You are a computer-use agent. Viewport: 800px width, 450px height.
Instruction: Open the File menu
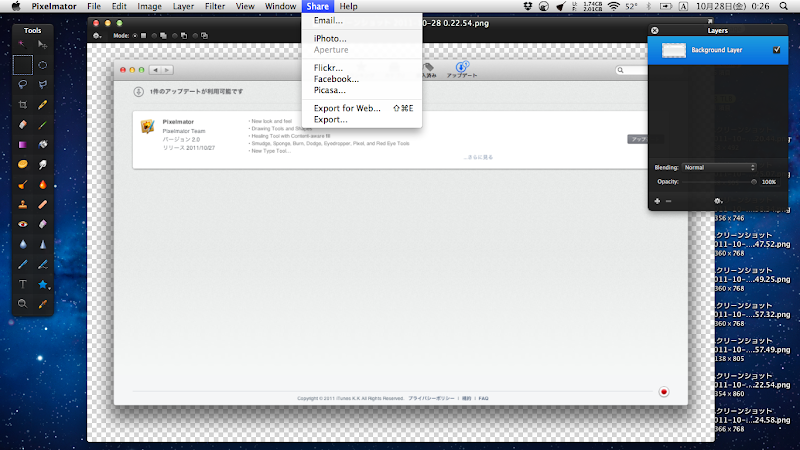pyautogui.click(x=94, y=6)
